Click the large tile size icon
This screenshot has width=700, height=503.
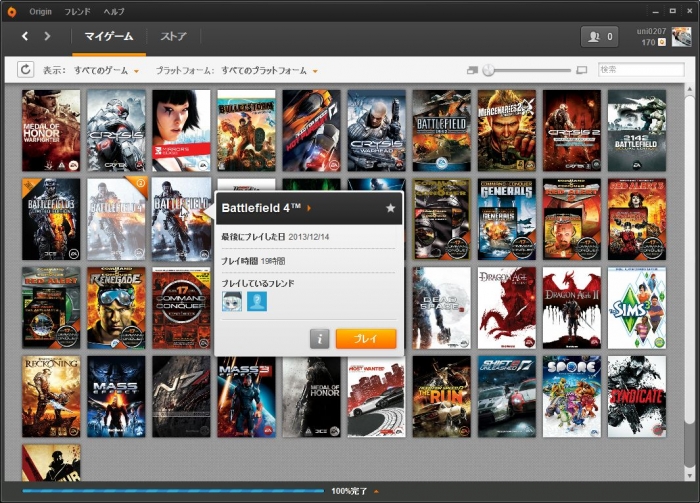pos(582,70)
